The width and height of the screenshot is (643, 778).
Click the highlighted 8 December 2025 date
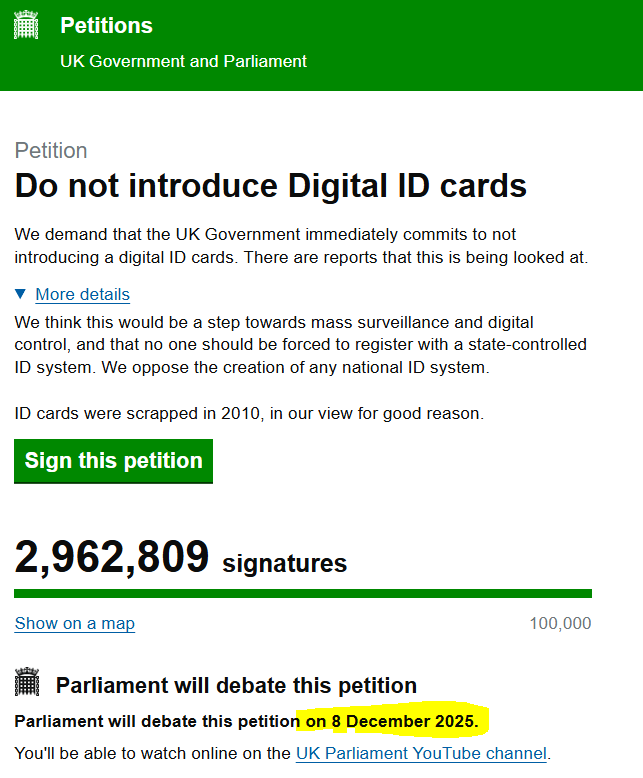point(393,721)
